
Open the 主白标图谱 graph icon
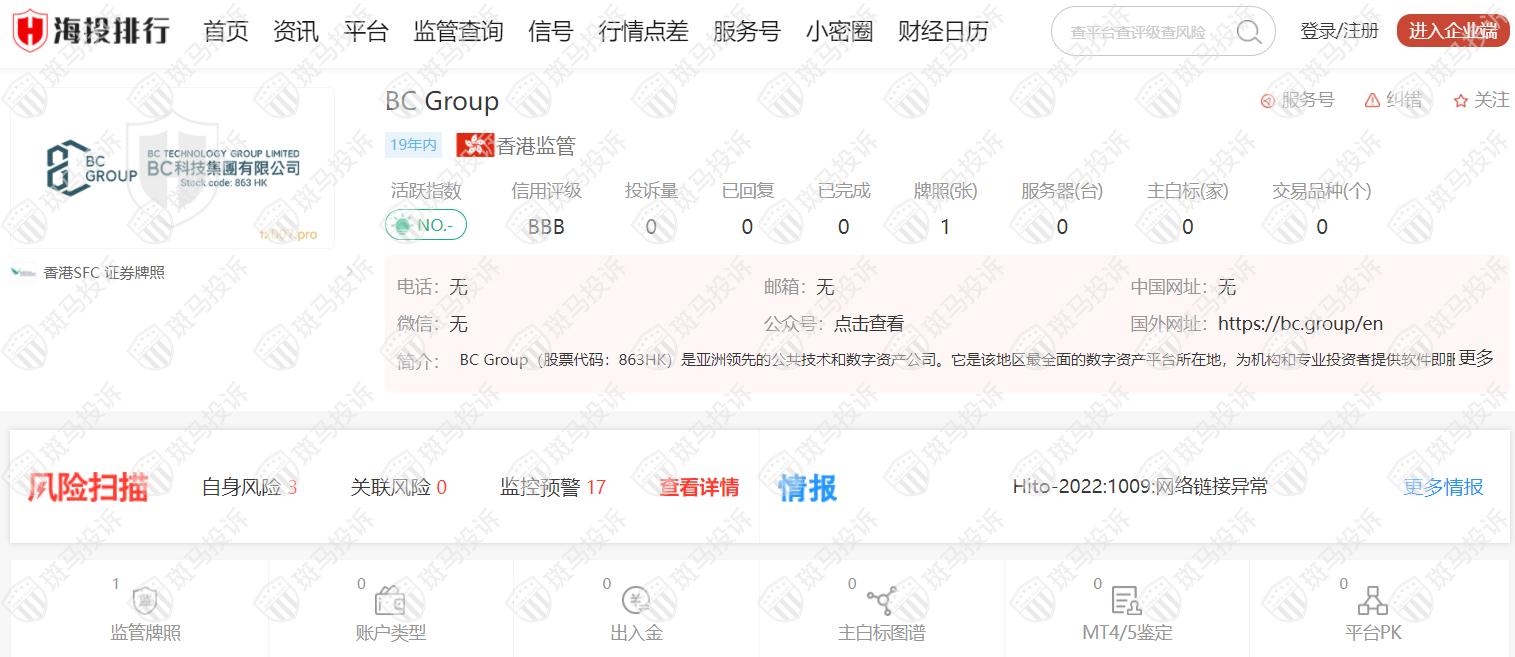point(881,601)
